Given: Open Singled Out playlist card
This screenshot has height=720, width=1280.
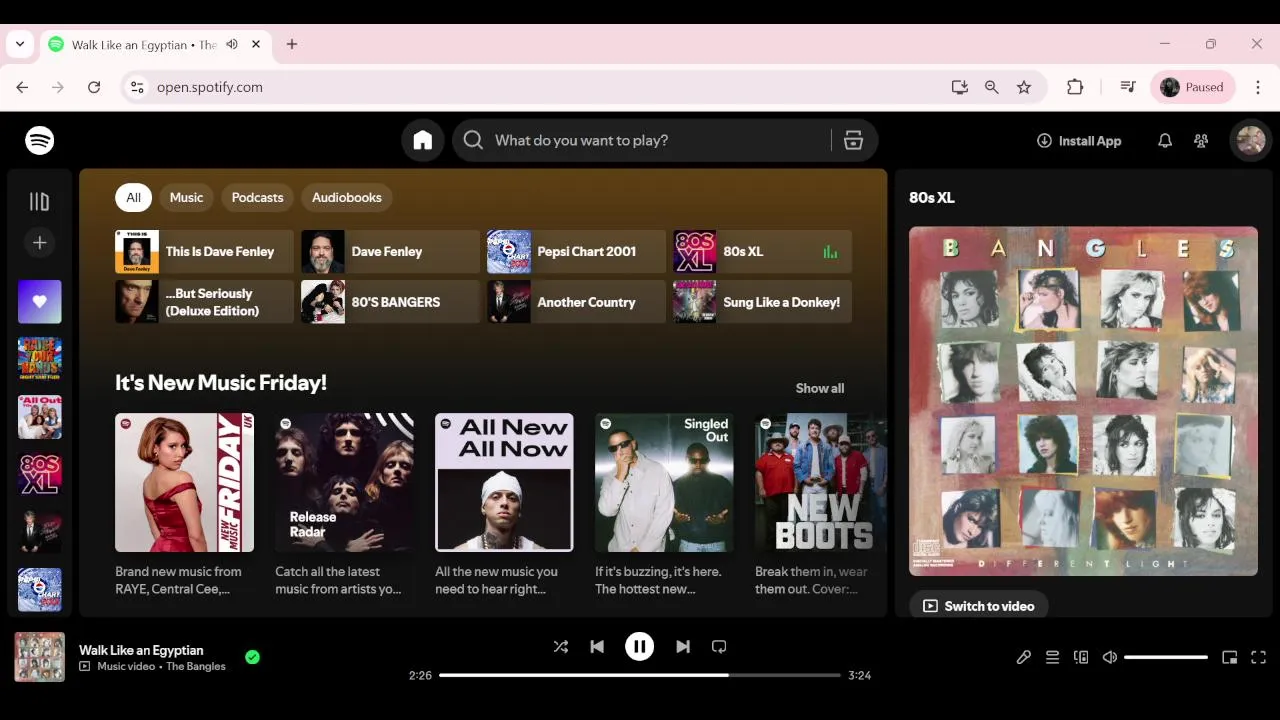Looking at the screenshot, I should 664,505.
